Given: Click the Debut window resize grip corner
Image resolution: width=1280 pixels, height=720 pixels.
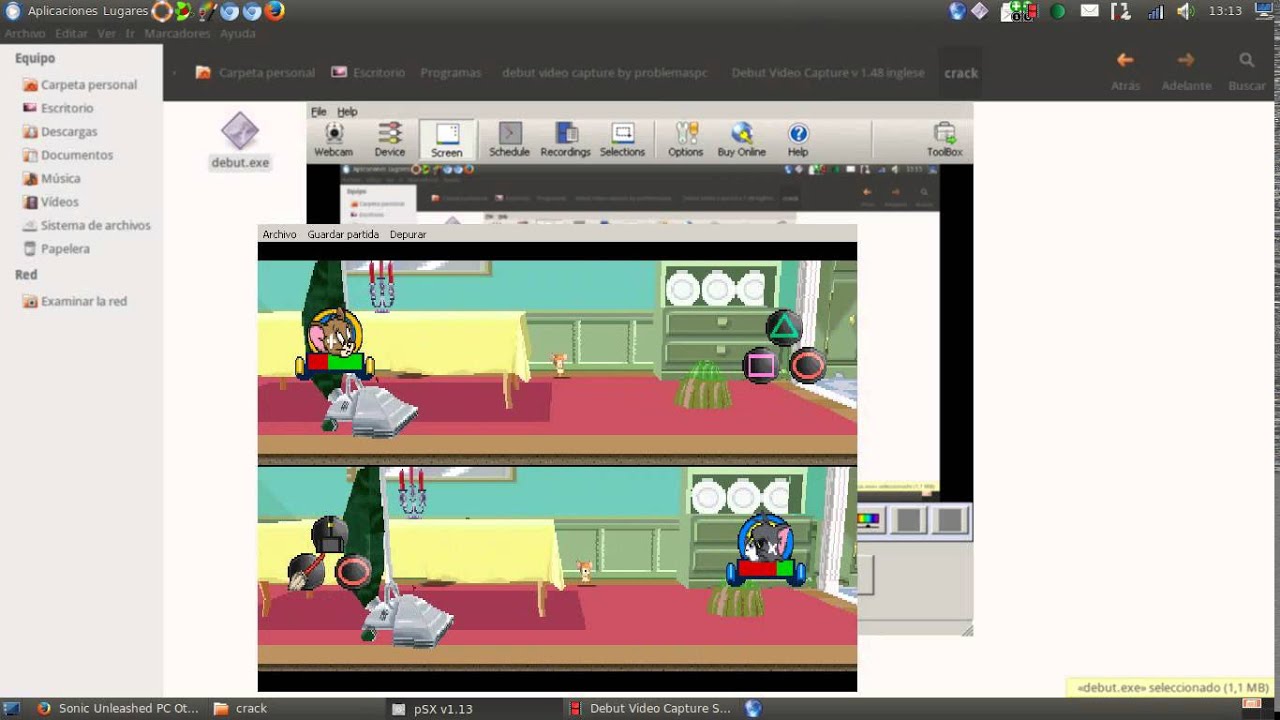Looking at the screenshot, I should (966, 630).
